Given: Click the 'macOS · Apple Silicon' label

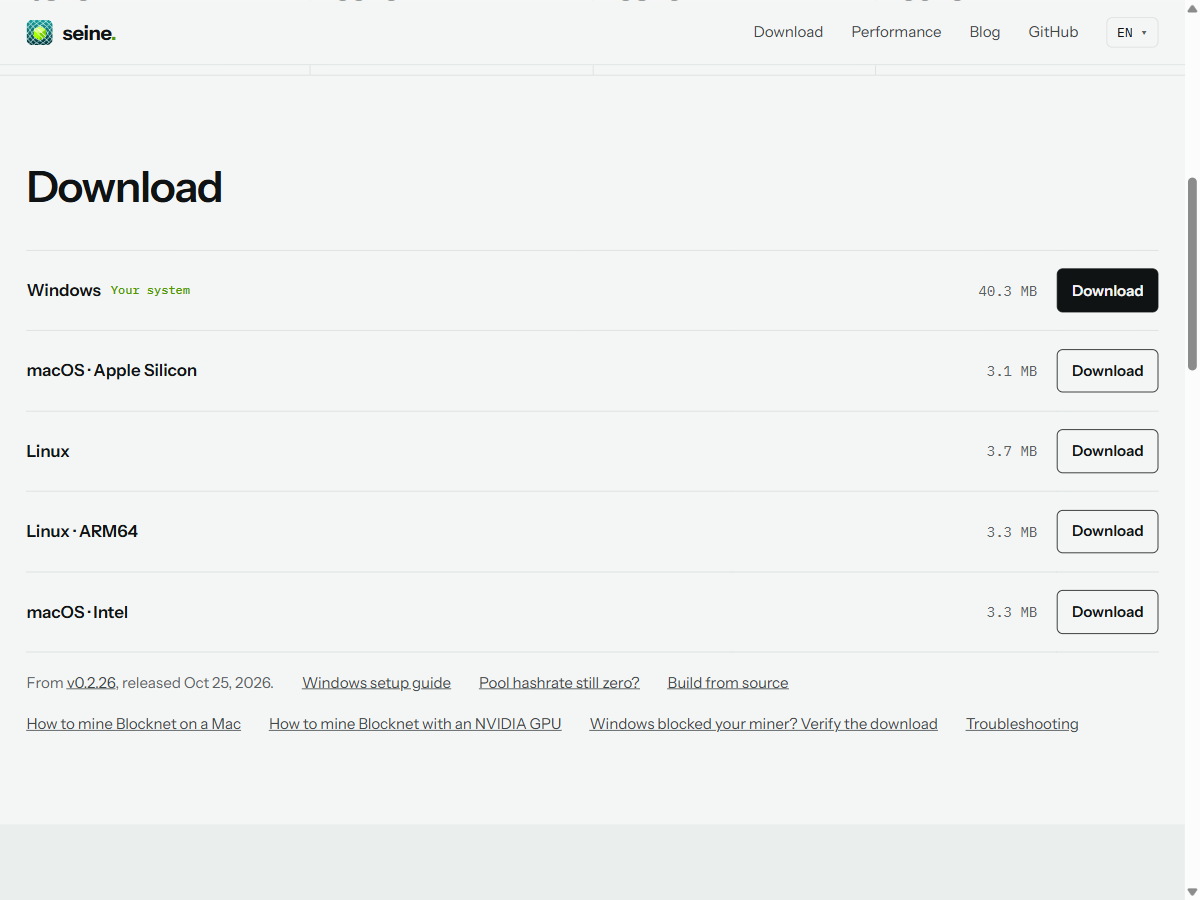Looking at the screenshot, I should [112, 370].
